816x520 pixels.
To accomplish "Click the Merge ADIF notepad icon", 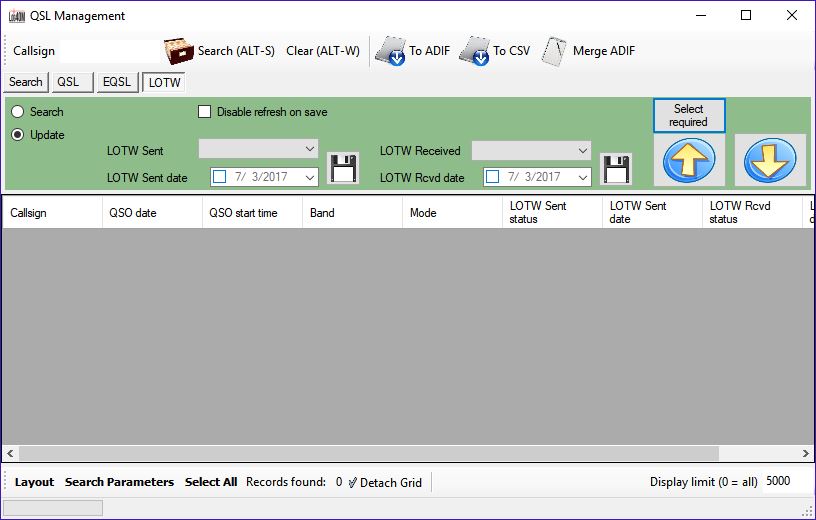I will (x=554, y=51).
